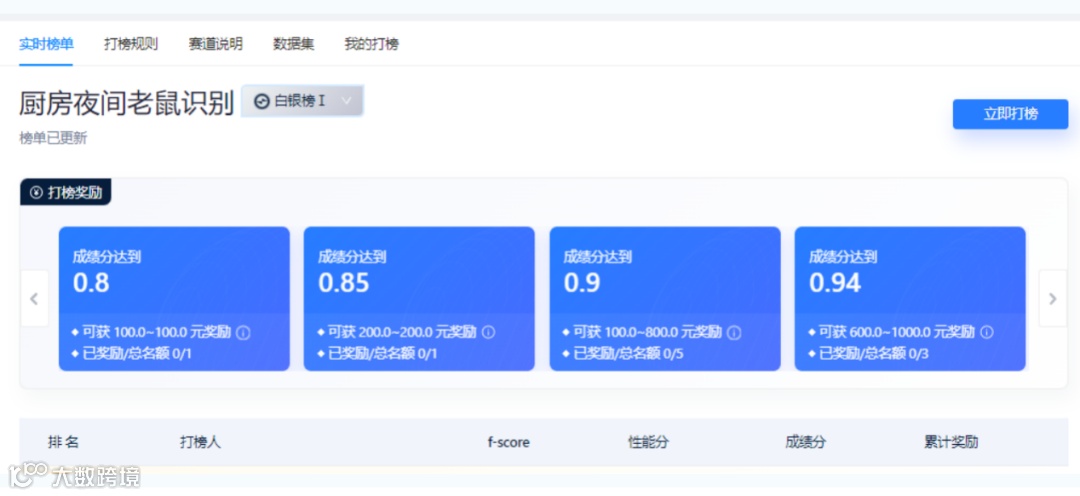Image resolution: width=1080 pixels, height=496 pixels.
Task: Select the 0.85 score reward card
Action: (419, 299)
